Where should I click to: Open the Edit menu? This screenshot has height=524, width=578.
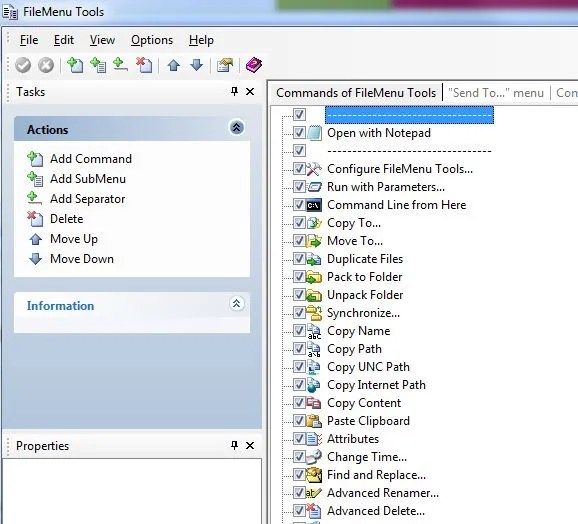(x=64, y=40)
